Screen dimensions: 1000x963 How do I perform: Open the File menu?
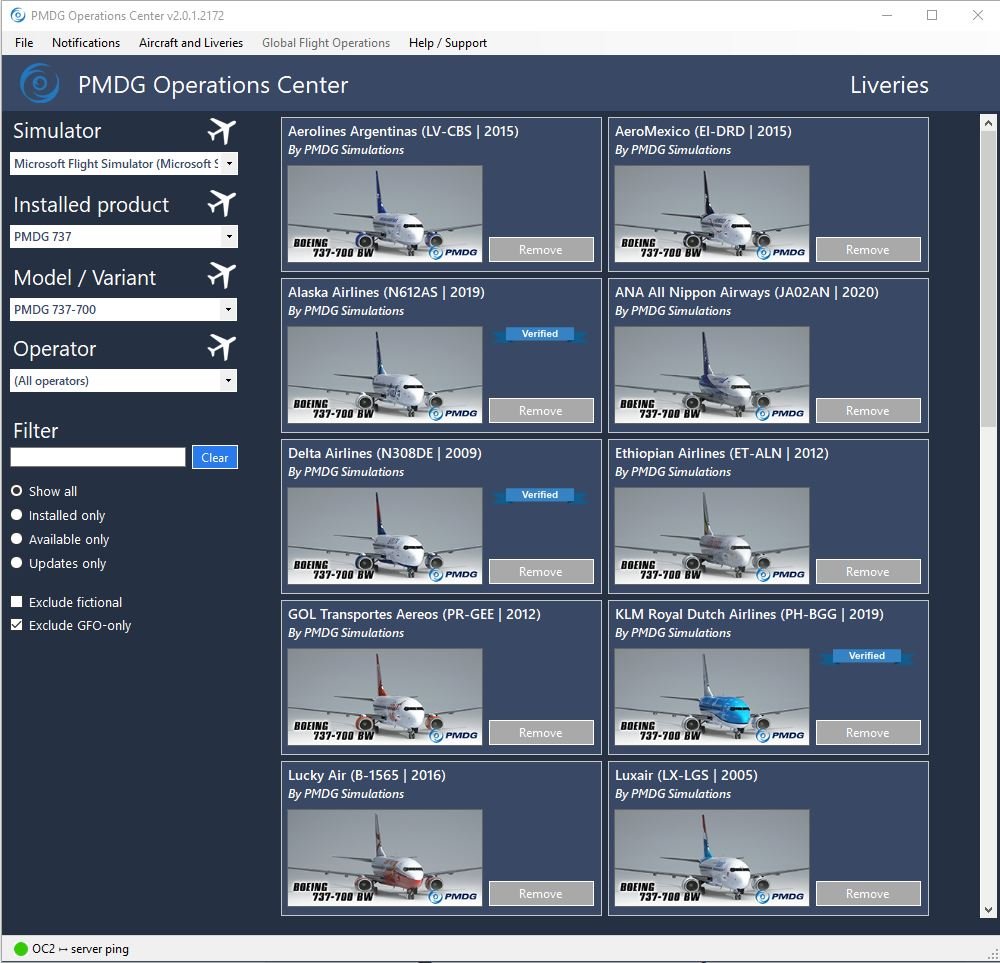pyautogui.click(x=24, y=43)
